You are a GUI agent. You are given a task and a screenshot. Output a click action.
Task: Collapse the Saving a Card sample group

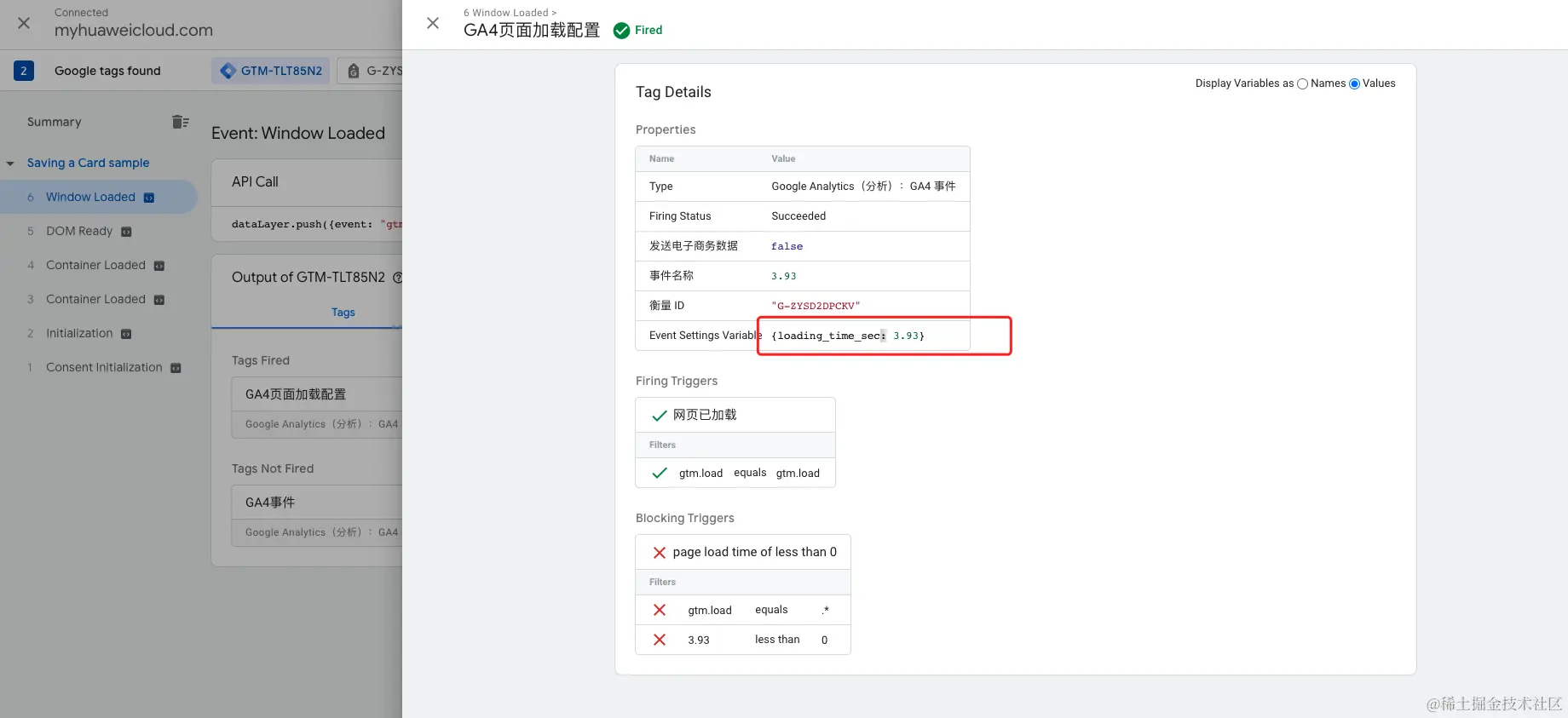coord(10,164)
